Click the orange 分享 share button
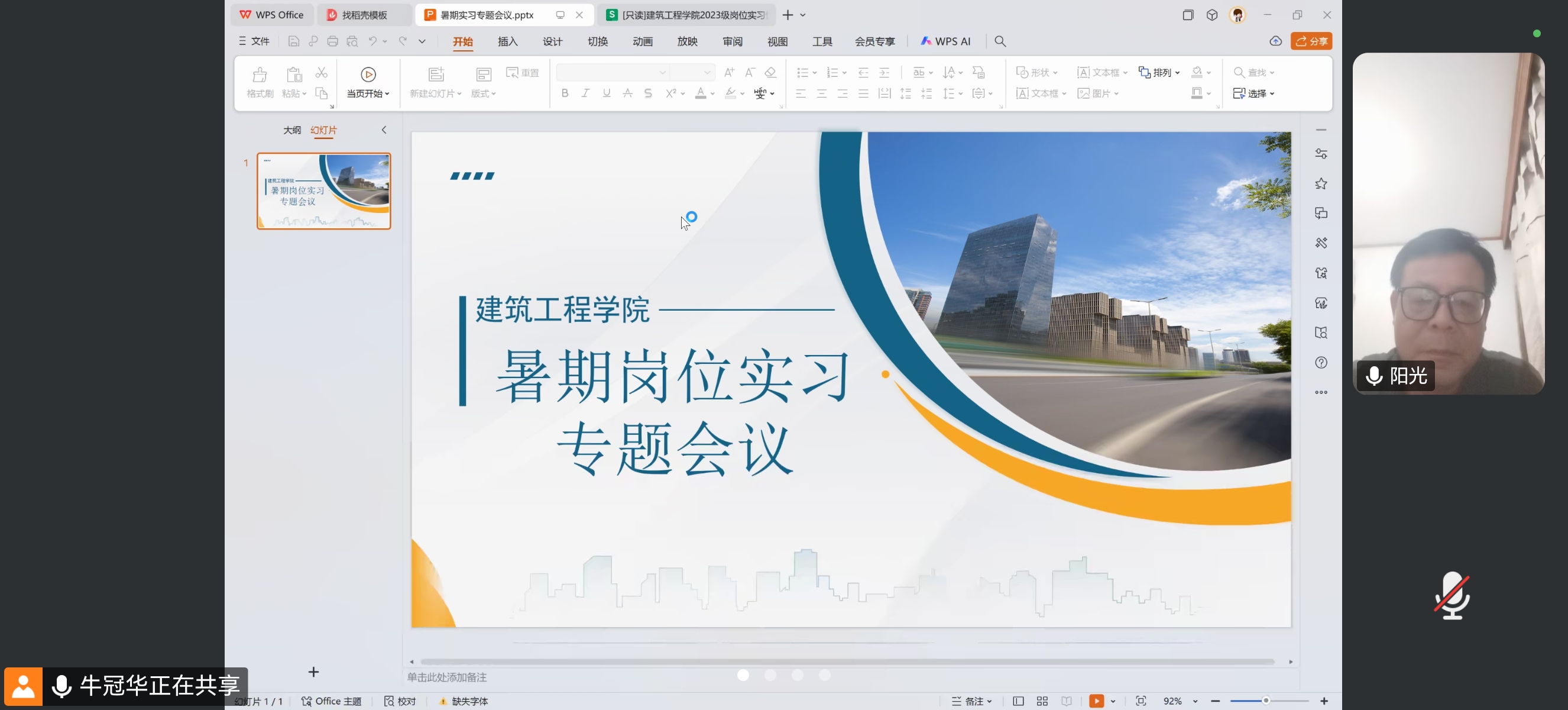 [x=1311, y=41]
